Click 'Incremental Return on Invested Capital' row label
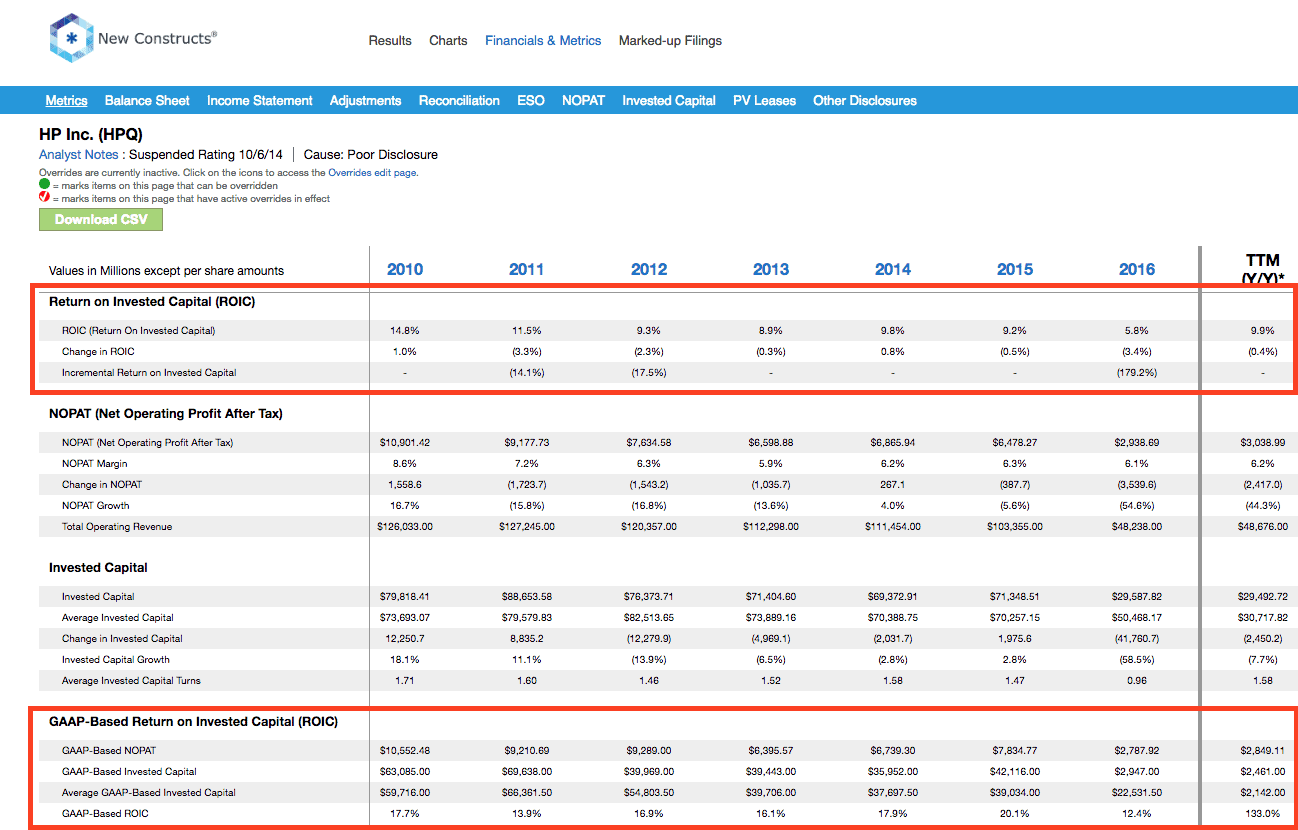1298x830 pixels. point(149,372)
